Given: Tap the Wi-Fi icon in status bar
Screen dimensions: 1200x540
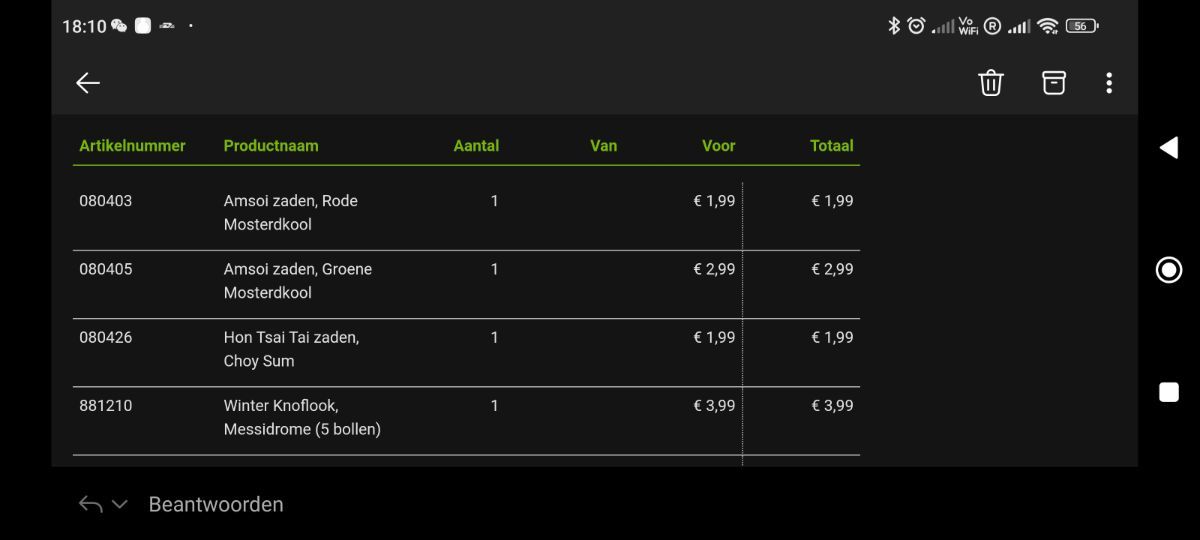Looking at the screenshot, I should (1047, 26).
